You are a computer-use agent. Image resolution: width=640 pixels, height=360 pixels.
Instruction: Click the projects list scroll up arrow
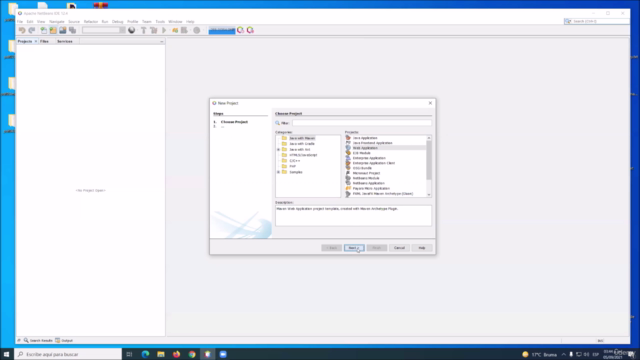(x=429, y=138)
